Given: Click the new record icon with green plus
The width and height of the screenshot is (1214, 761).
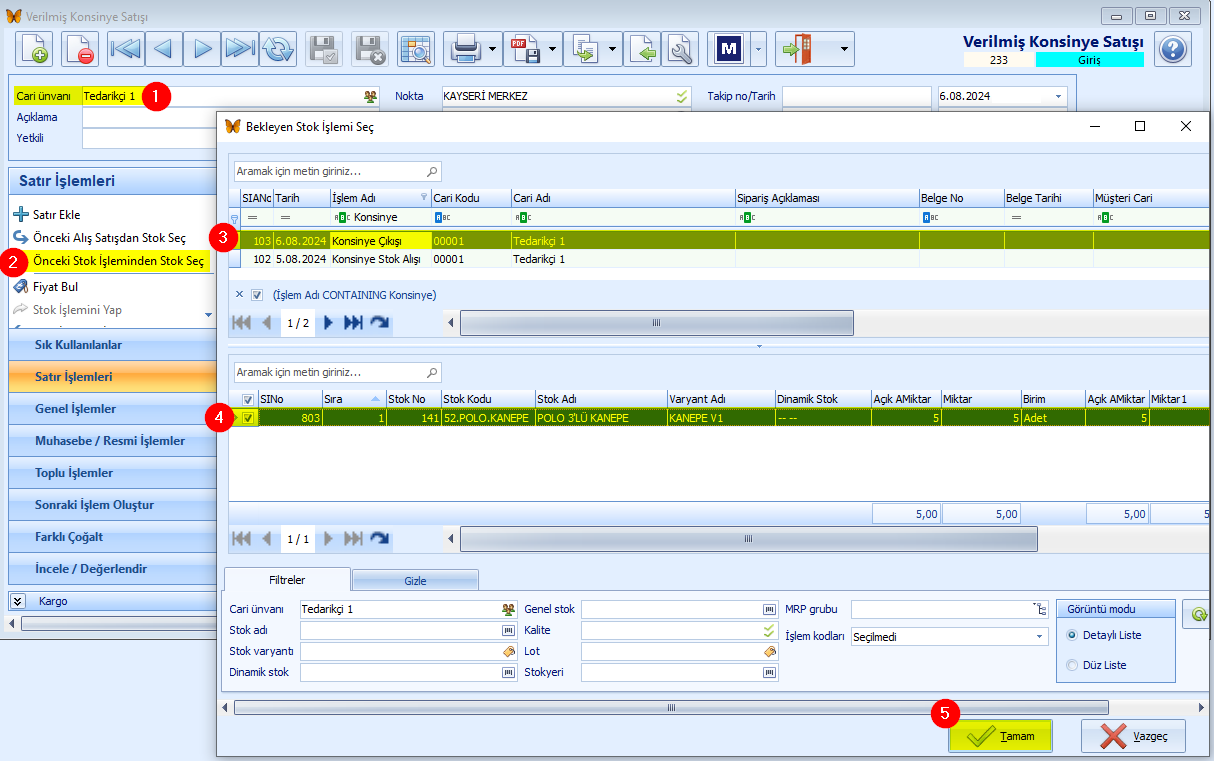Looking at the screenshot, I should (x=34, y=48).
